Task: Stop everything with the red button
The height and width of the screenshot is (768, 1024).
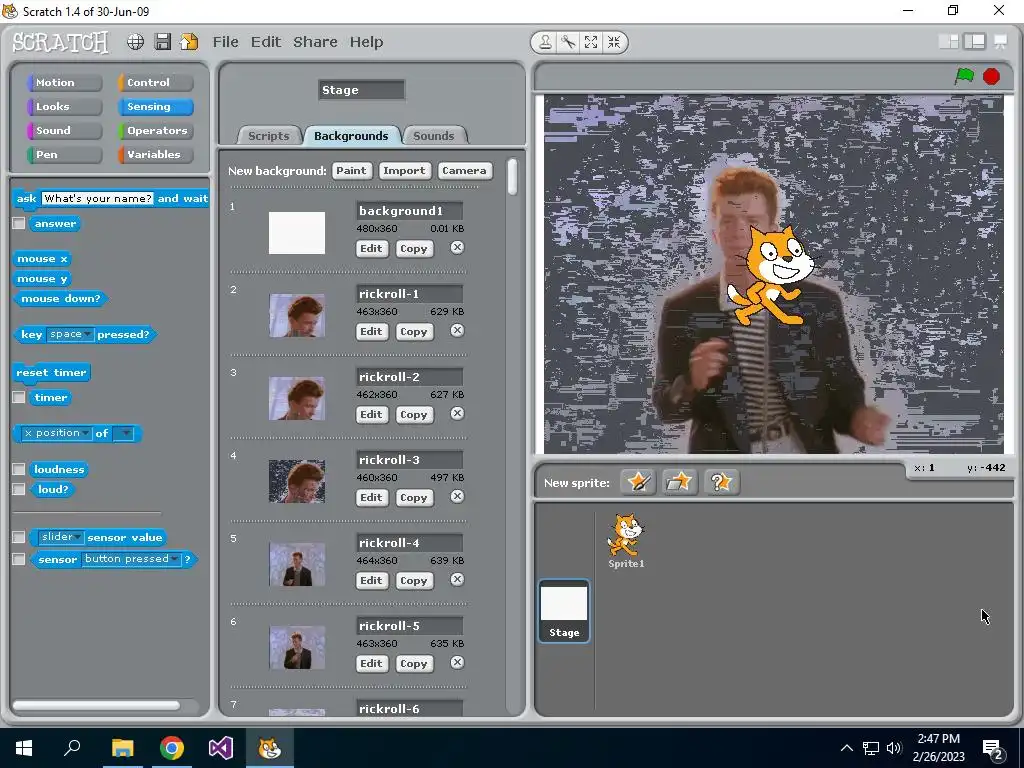Action: (991, 76)
